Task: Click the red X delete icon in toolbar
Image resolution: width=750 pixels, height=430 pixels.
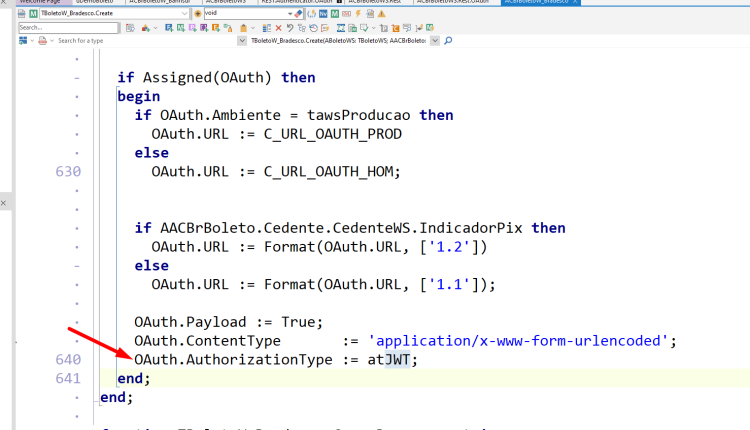Action: coord(278,28)
